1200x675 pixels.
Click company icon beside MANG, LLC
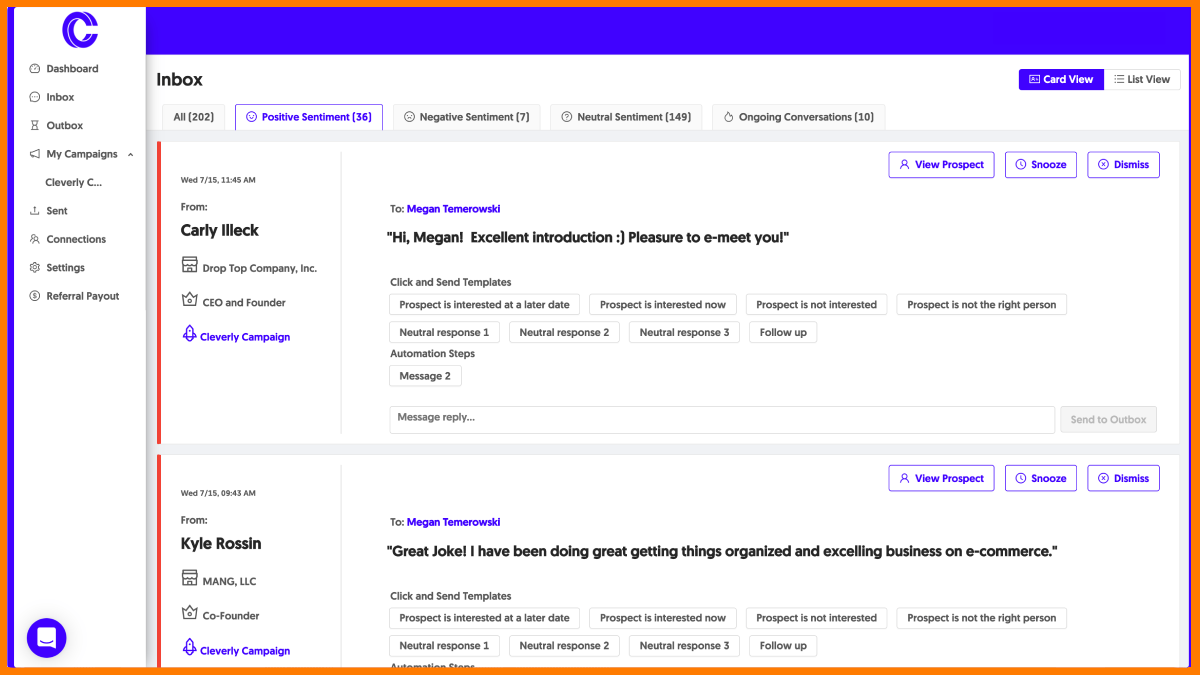190,578
